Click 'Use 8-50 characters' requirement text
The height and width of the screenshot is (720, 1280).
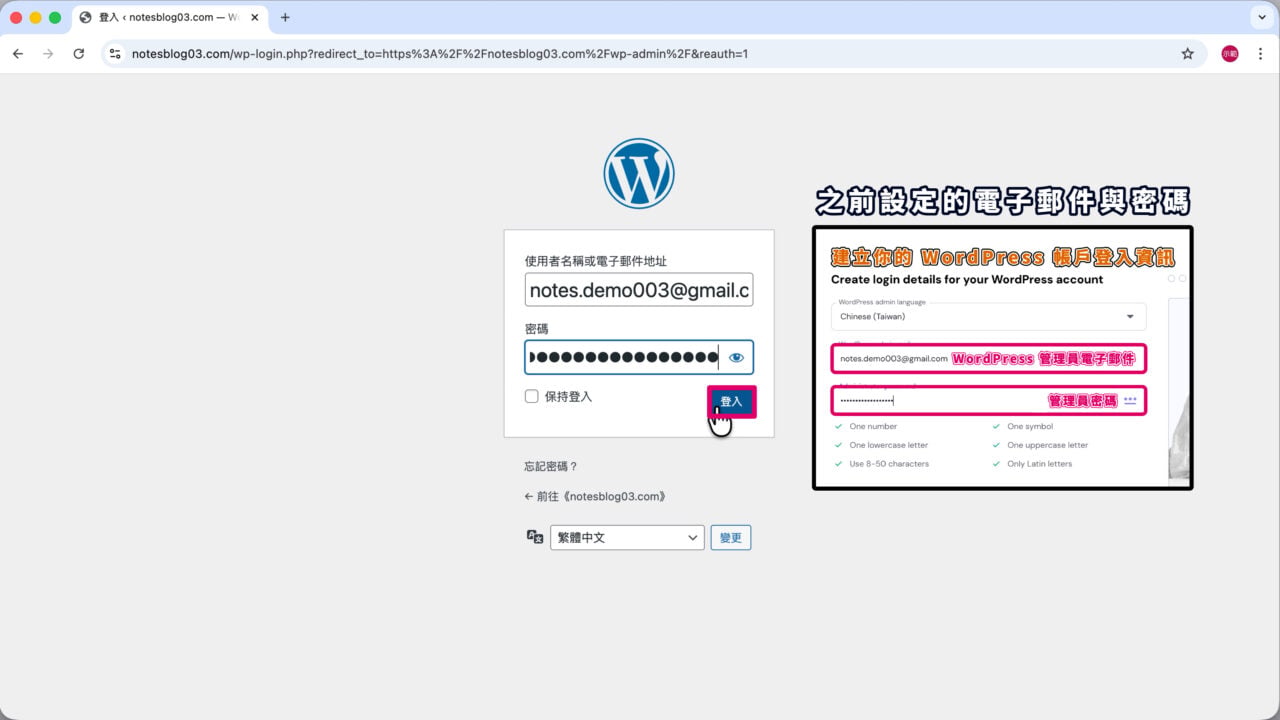tap(889, 464)
